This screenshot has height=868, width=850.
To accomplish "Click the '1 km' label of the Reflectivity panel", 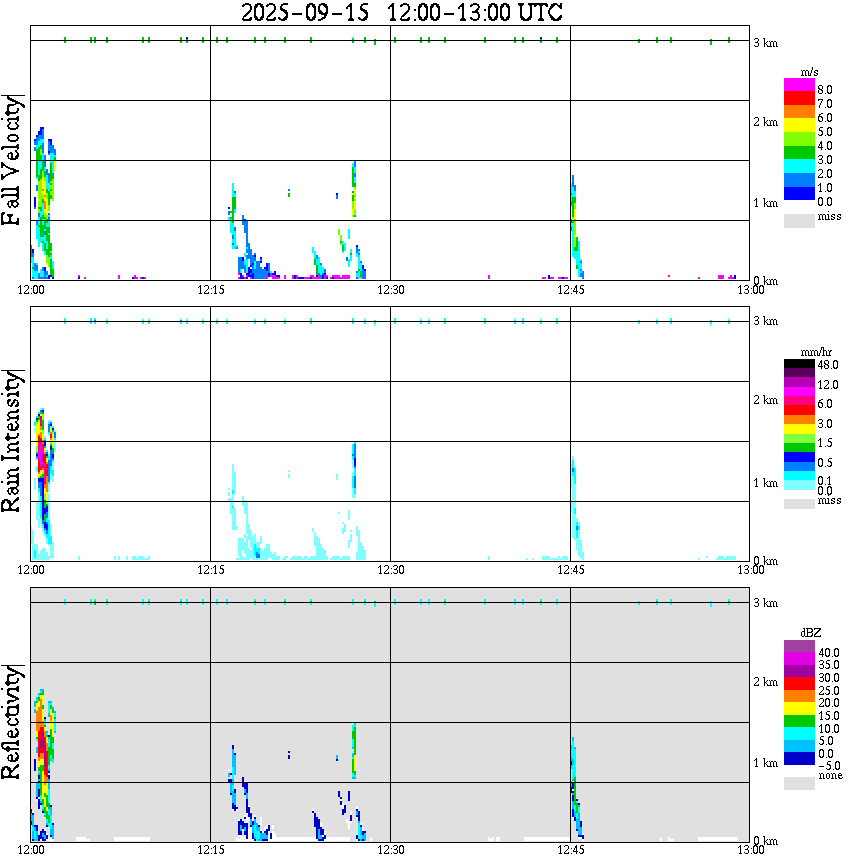I will click(x=765, y=763).
